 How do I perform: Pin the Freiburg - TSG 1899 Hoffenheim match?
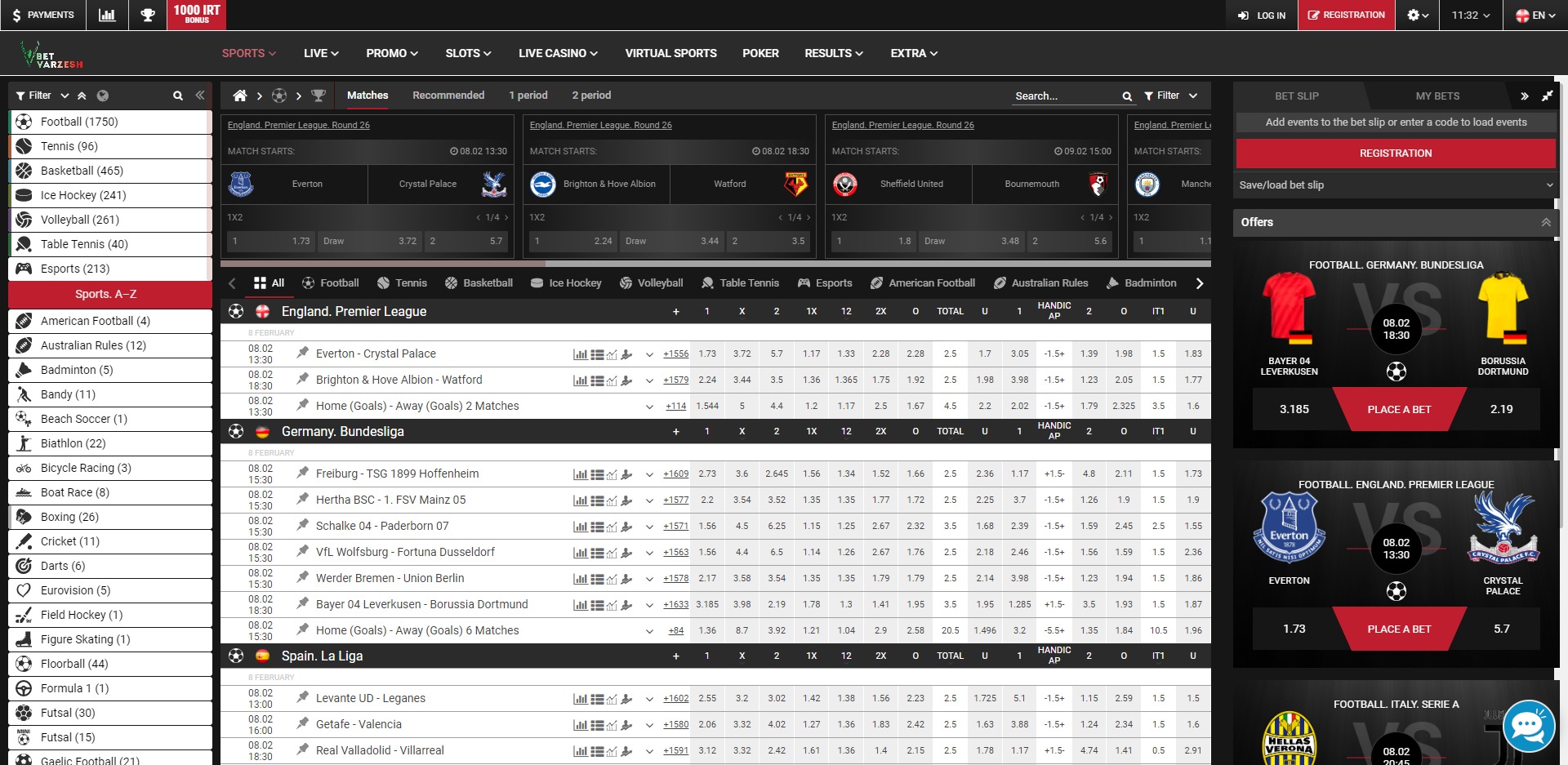[302, 473]
